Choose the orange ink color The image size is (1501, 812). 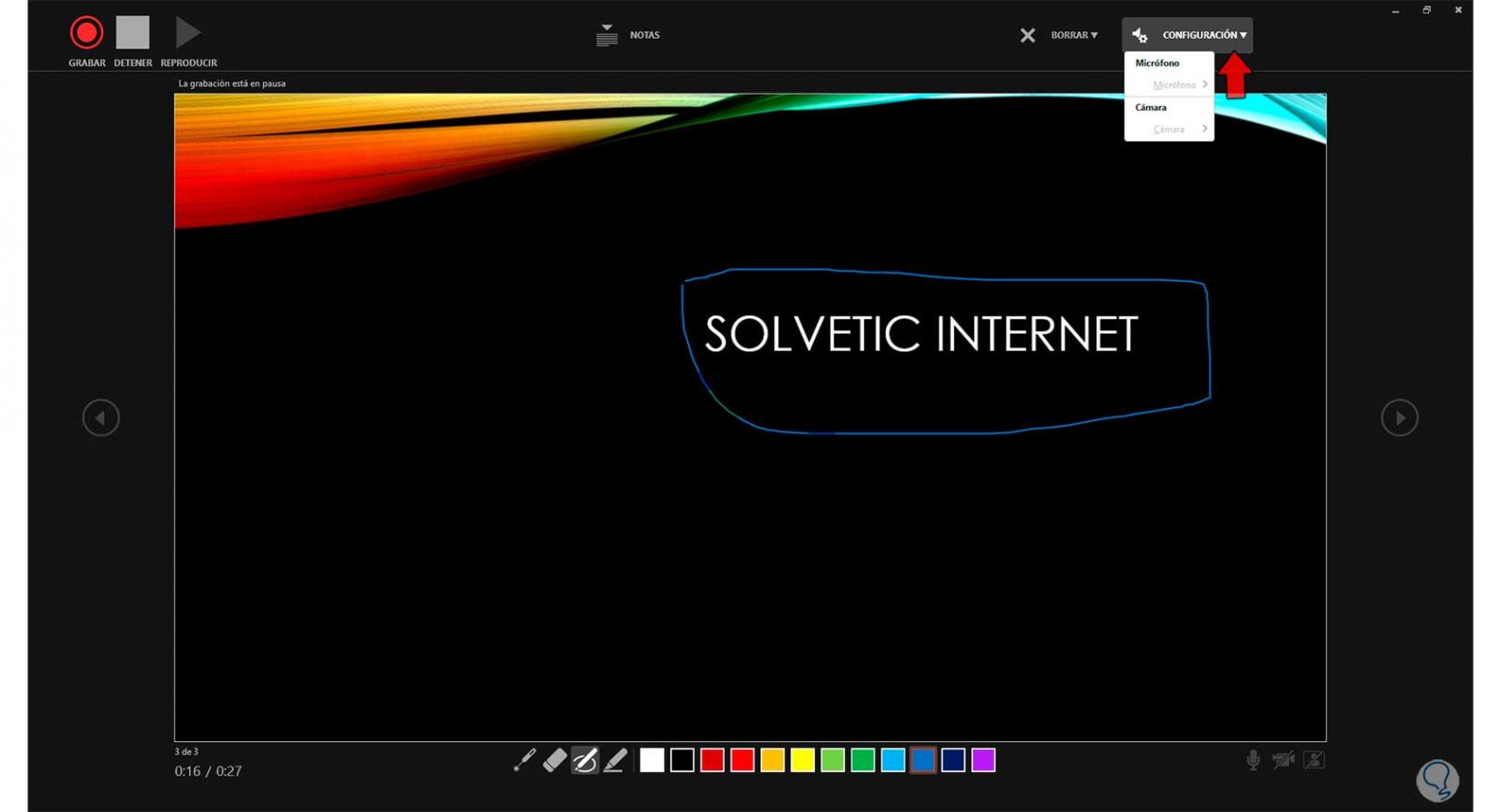772,760
